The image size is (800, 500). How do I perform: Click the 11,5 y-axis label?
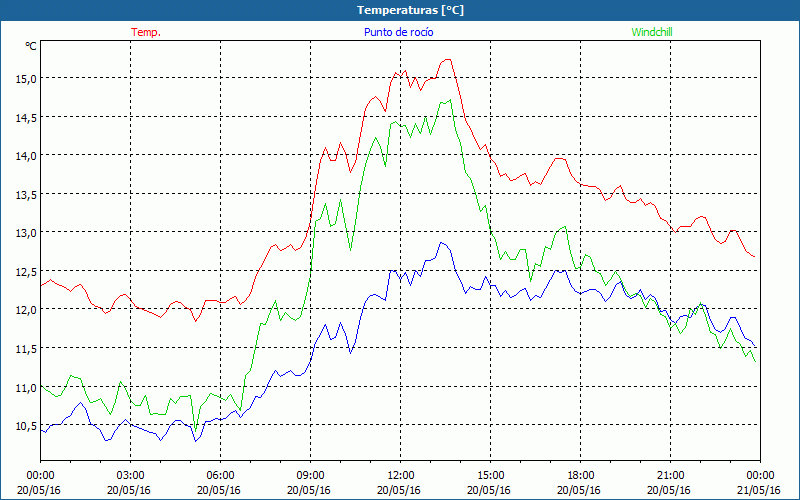tap(26, 348)
